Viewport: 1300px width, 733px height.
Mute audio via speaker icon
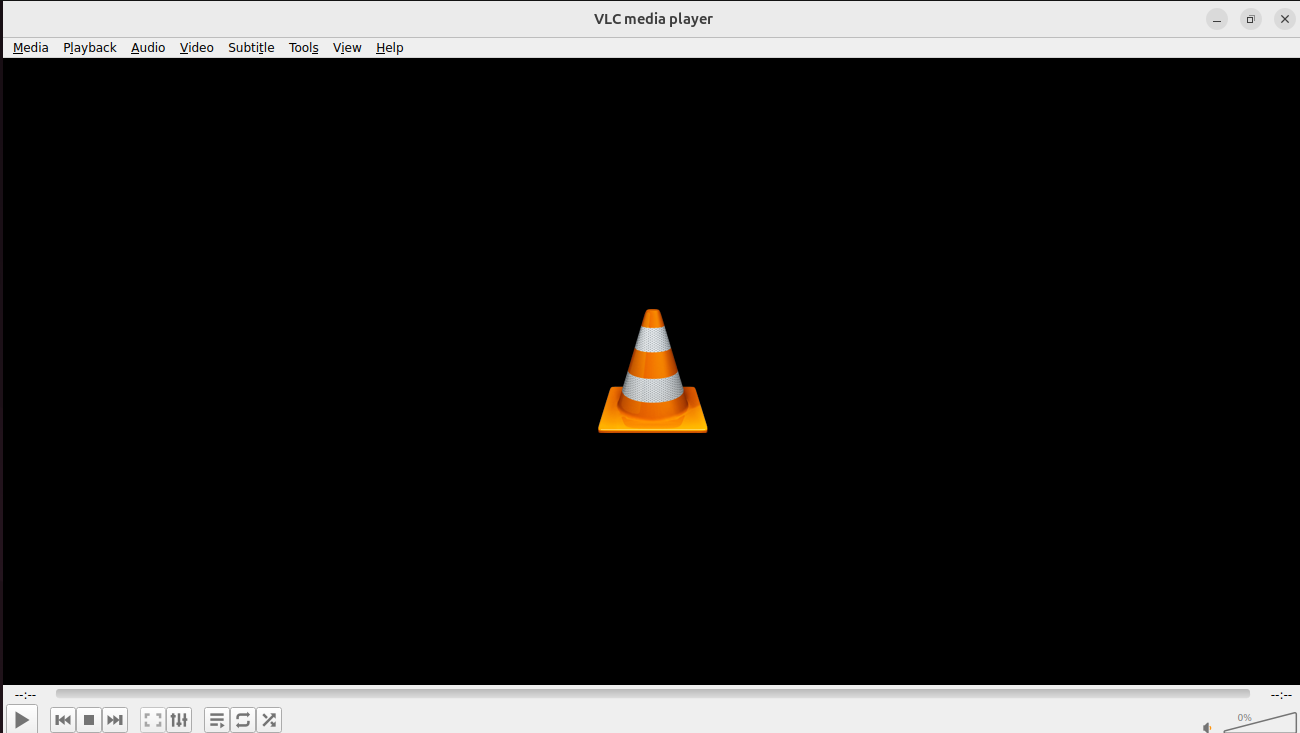(1208, 727)
